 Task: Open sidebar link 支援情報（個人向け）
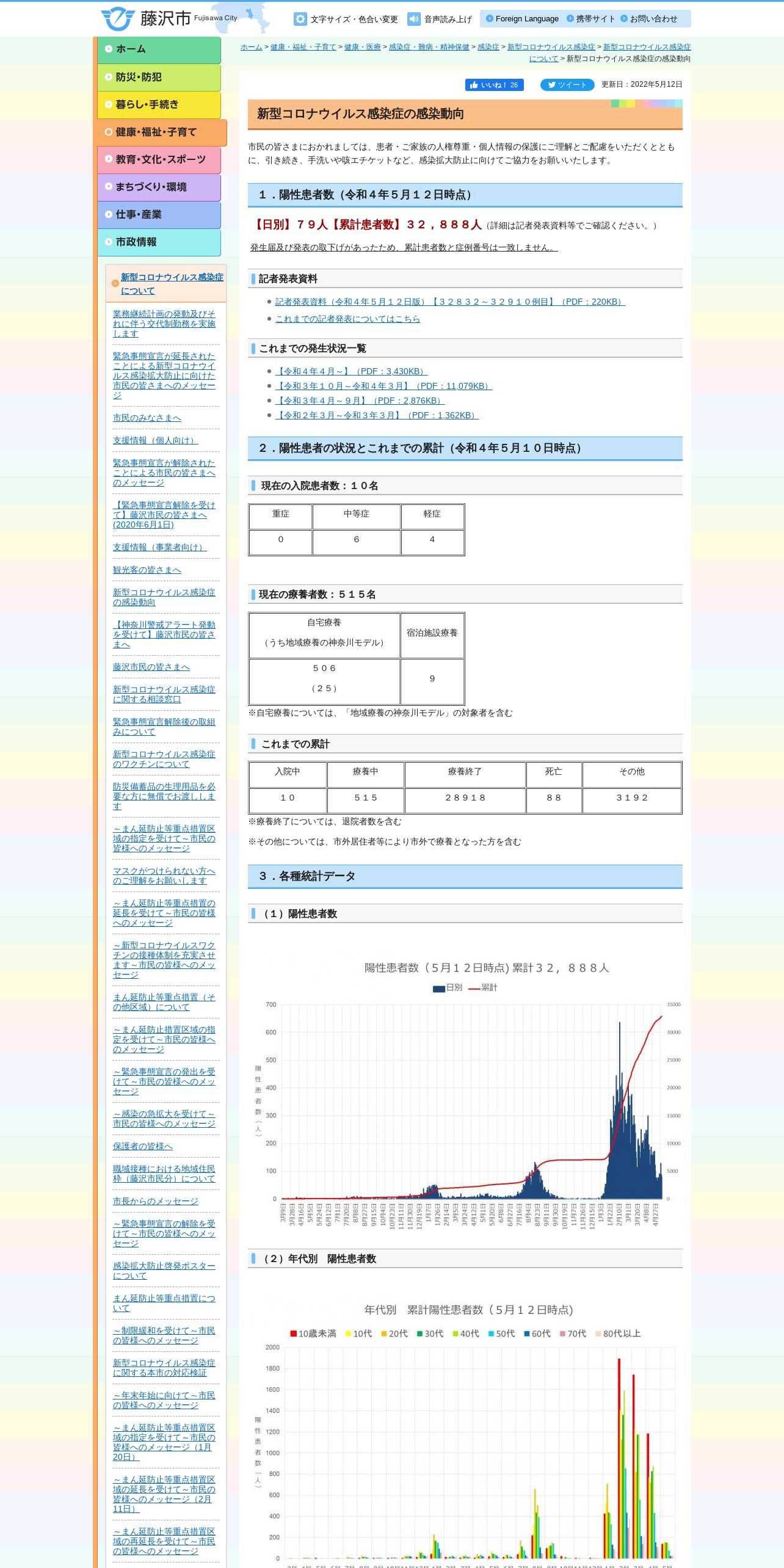[155, 441]
